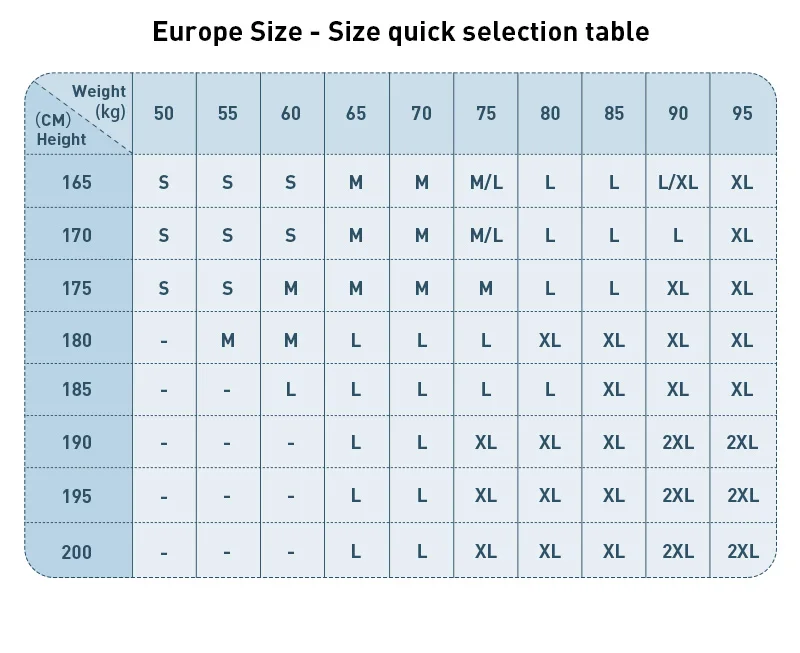Click the 2XL cell in bottom-right corner
Screen dimensions: 800x653
click(x=742, y=551)
